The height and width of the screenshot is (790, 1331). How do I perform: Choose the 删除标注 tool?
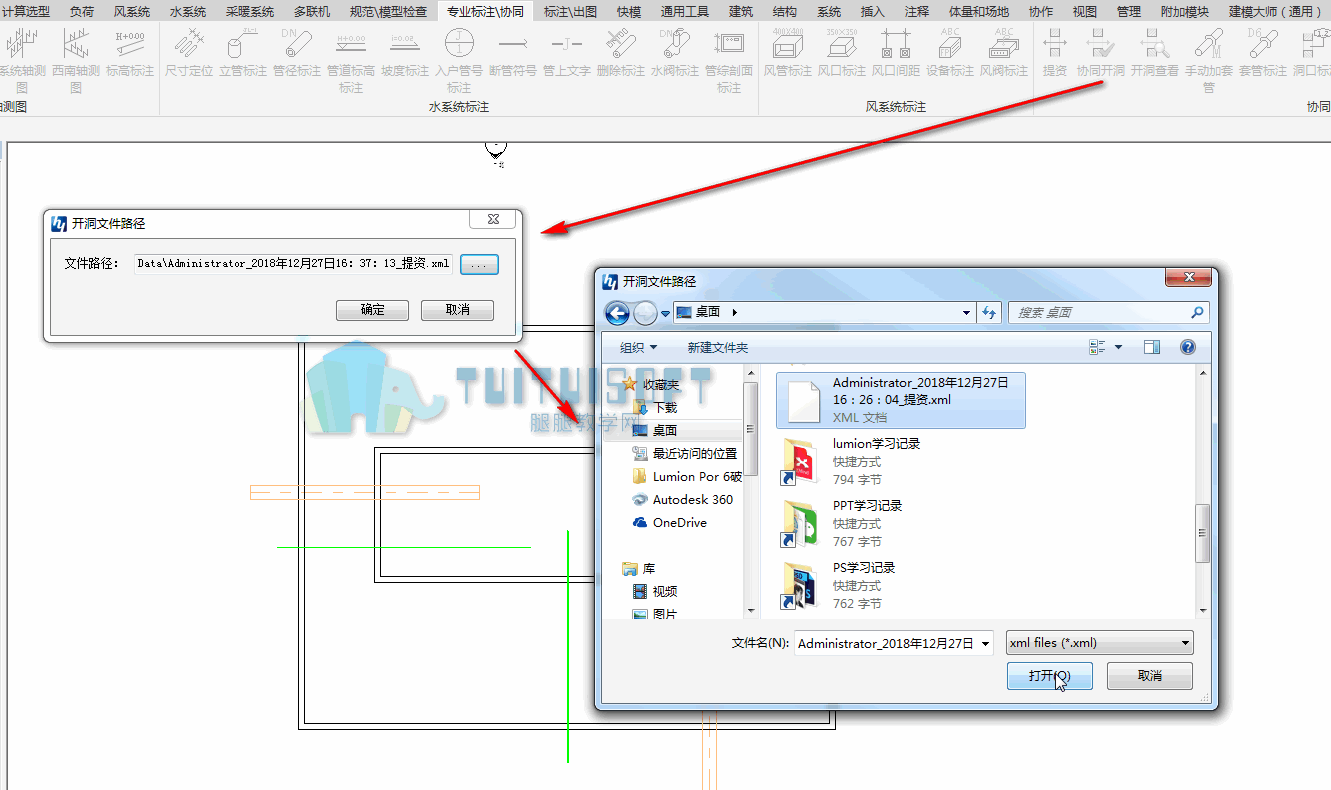[x=621, y=52]
